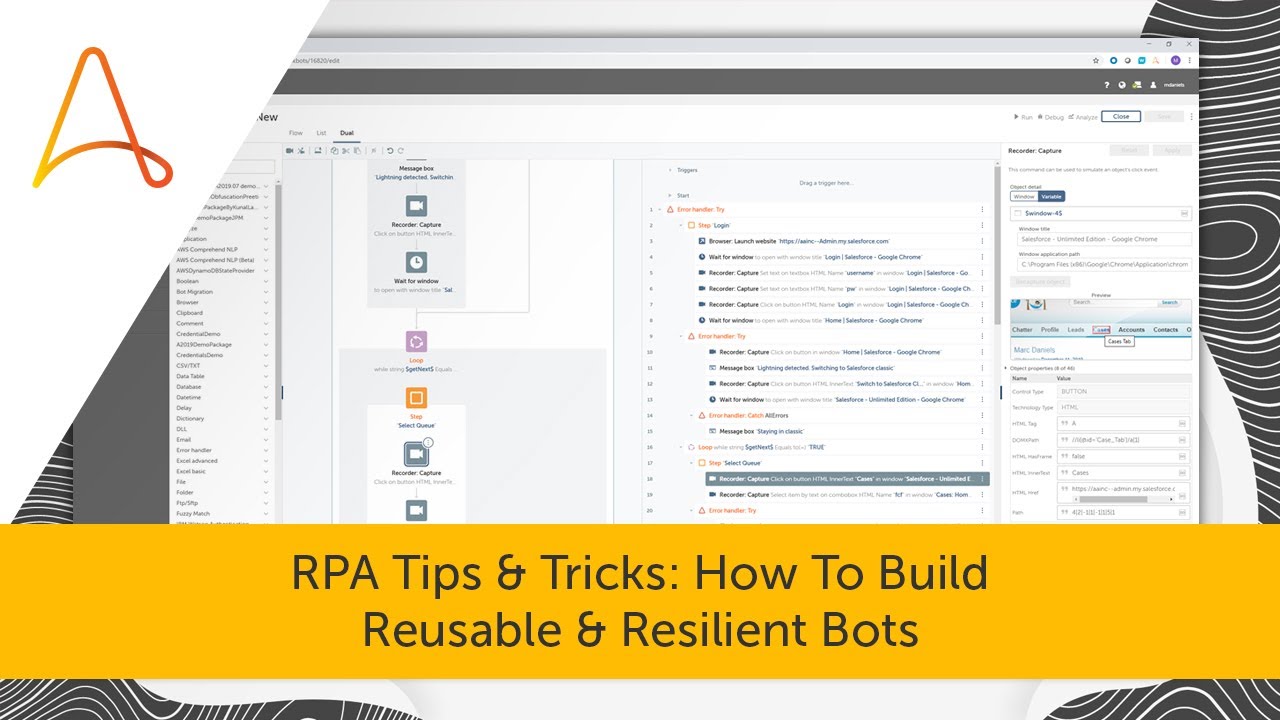This screenshot has height=720, width=1280.
Task: Collapse line 1 Error handler: Try
Action: (x=661, y=209)
